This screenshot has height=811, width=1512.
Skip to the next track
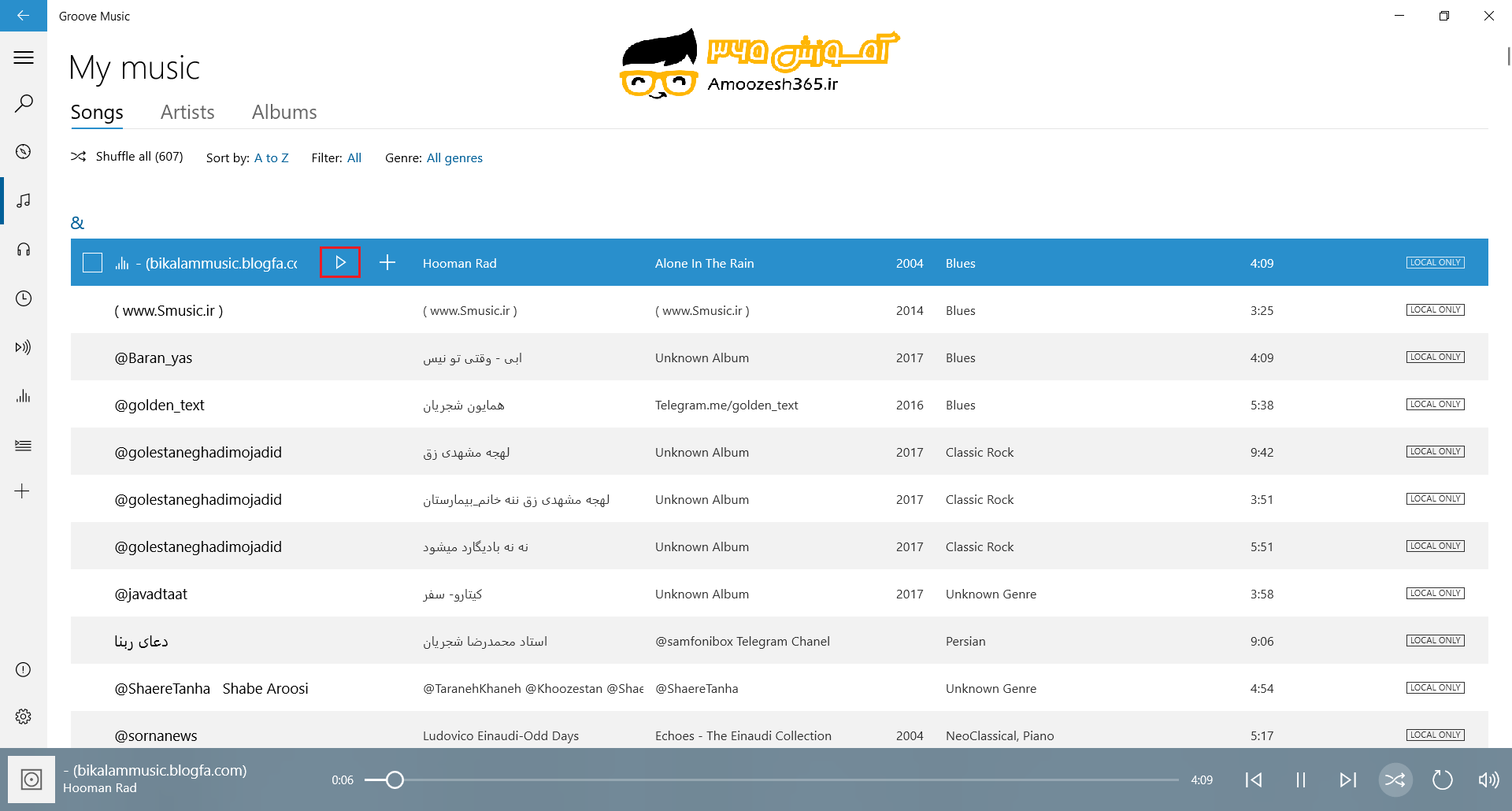tap(1347, 780)
